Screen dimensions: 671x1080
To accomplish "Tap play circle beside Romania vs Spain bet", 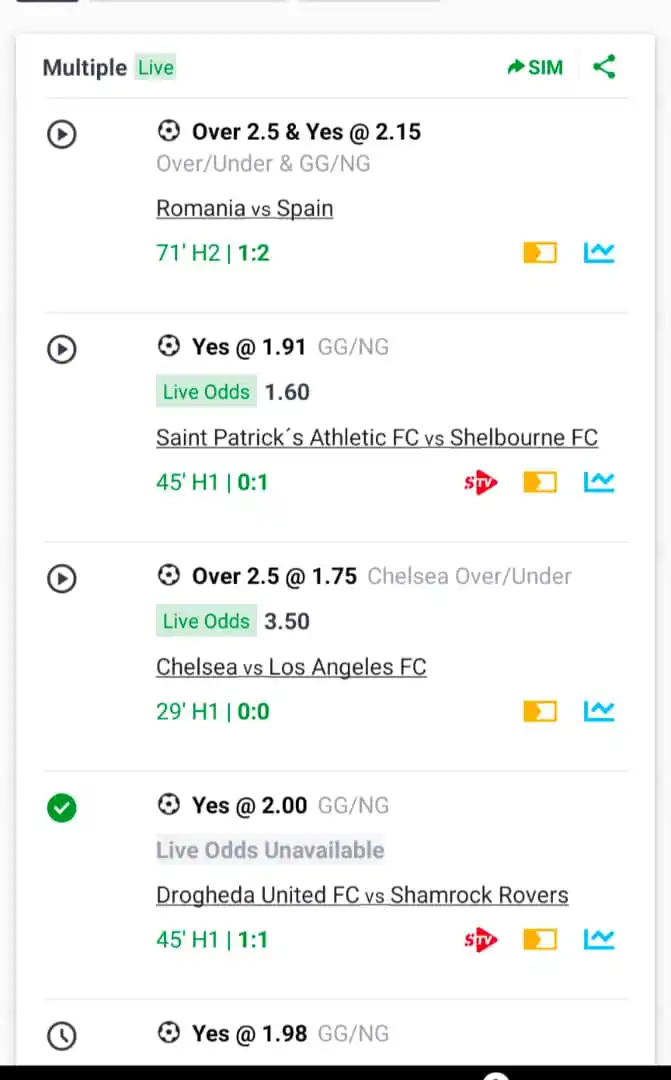I will coord(62,133).
